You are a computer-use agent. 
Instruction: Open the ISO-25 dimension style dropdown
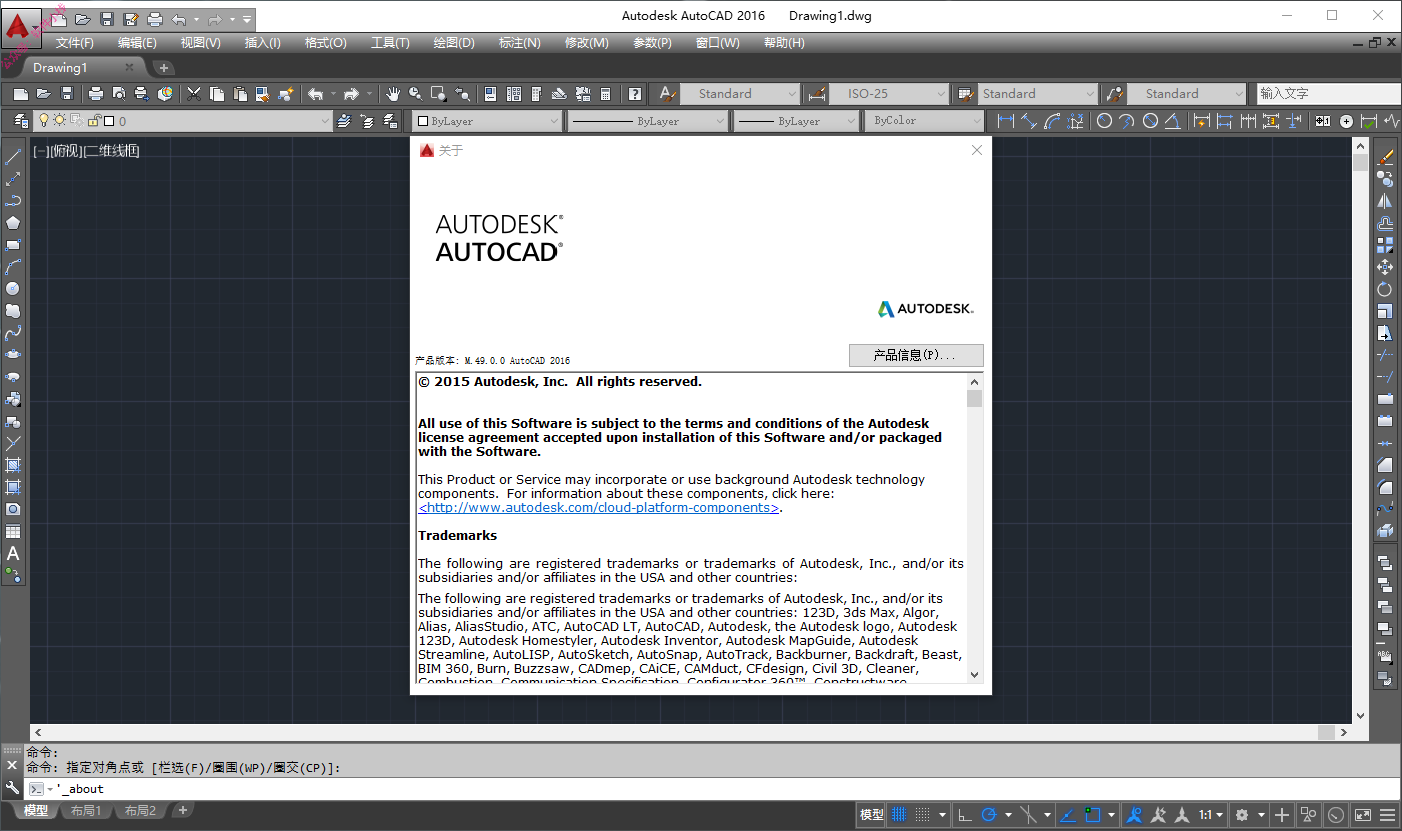coord(889,94)
